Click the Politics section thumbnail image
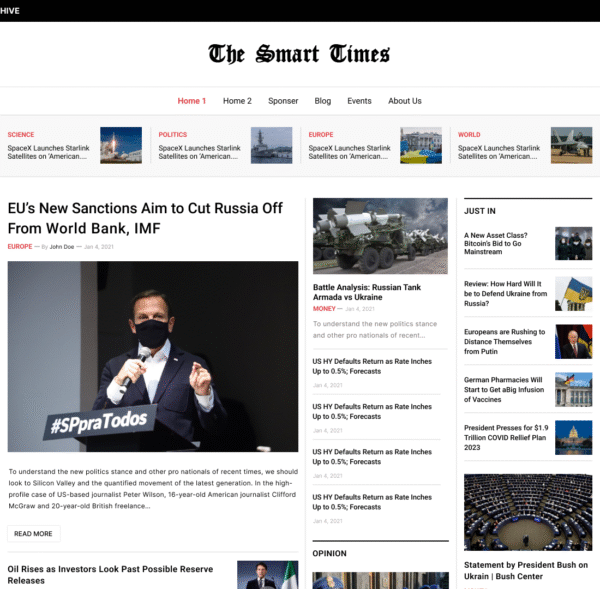600x589 pixels. 271,145
